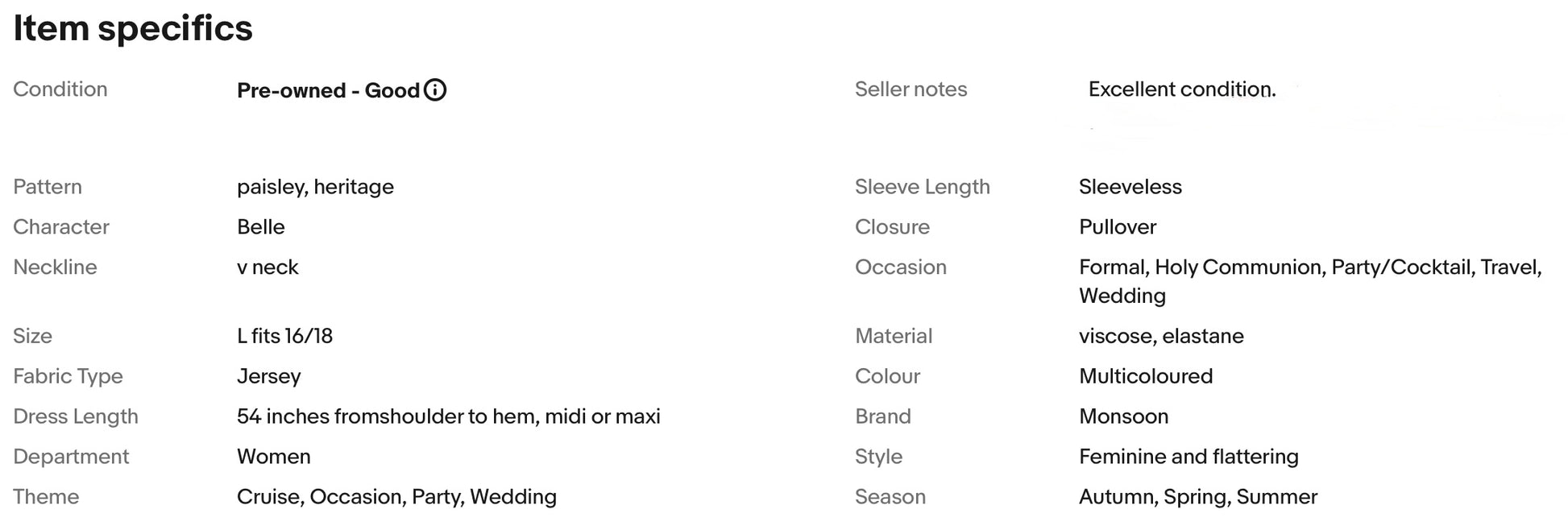Click the Autumn, Spring, Summer season value

[1198, 497]
